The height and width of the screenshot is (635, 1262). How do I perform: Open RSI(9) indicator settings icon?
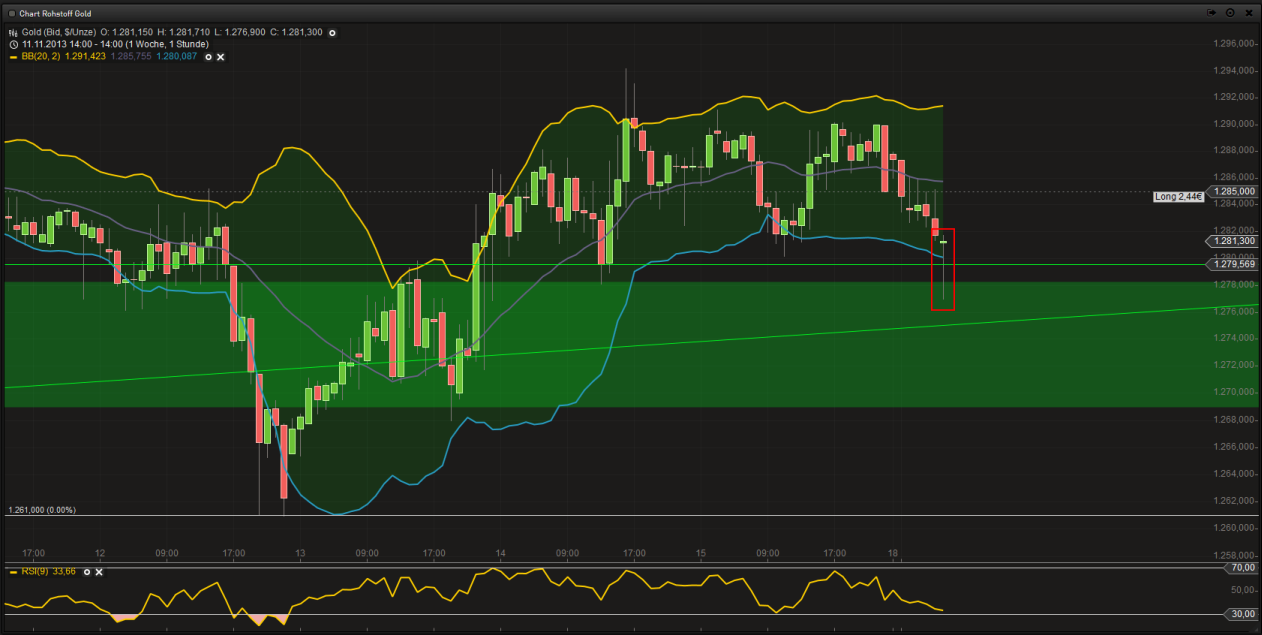click(x=85, y=572)
